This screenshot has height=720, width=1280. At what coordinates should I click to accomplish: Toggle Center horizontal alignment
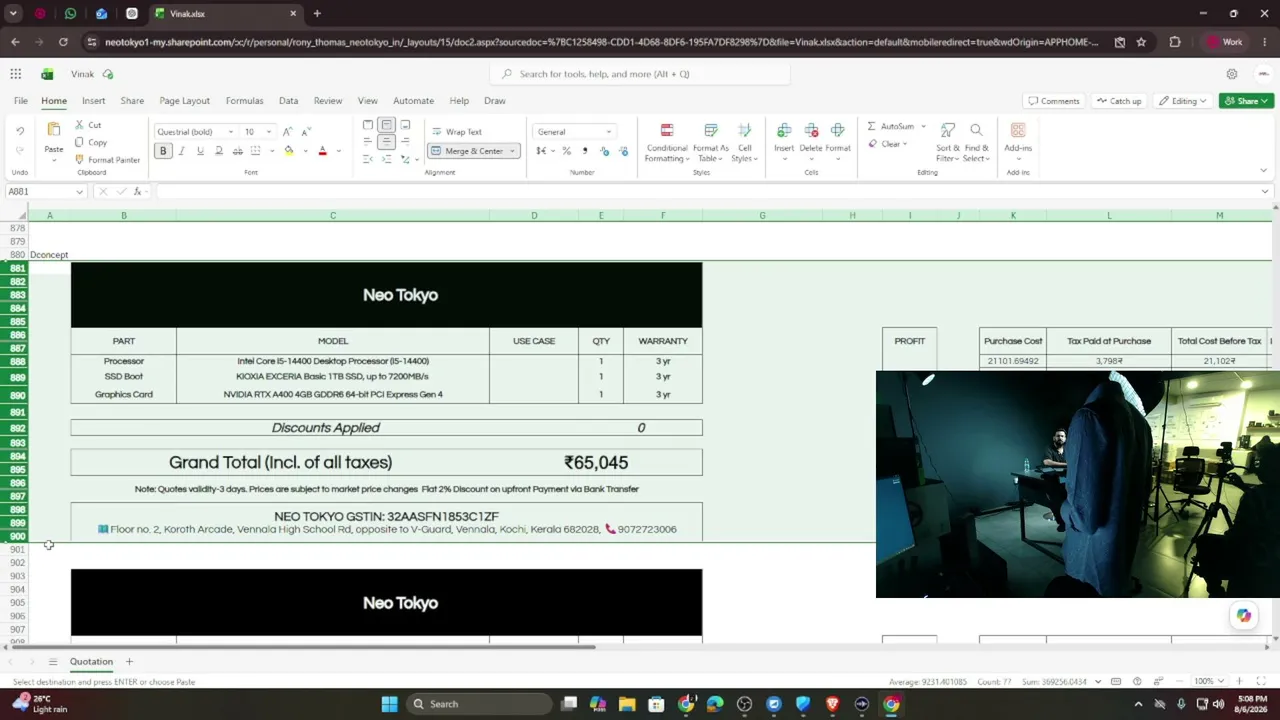coord(386,142)
